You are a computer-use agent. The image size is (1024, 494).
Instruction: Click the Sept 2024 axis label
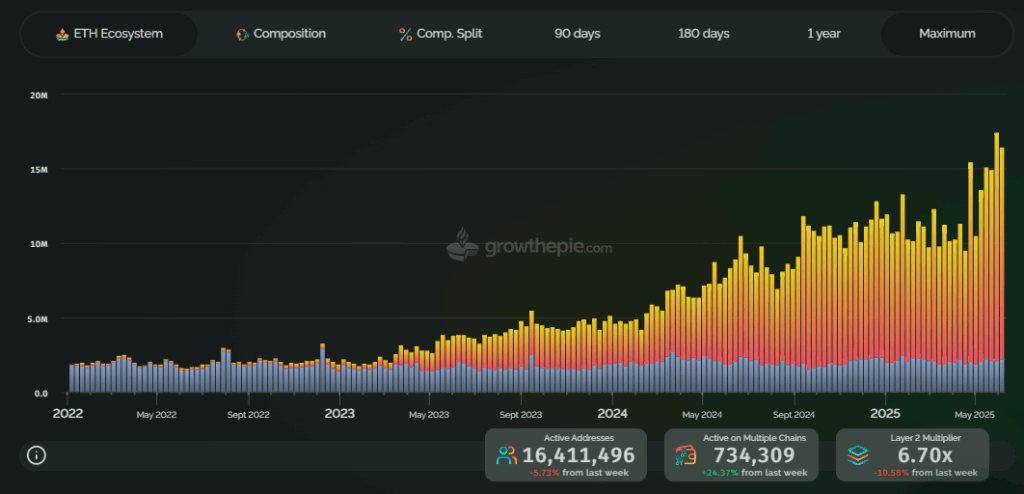point(794,414)
